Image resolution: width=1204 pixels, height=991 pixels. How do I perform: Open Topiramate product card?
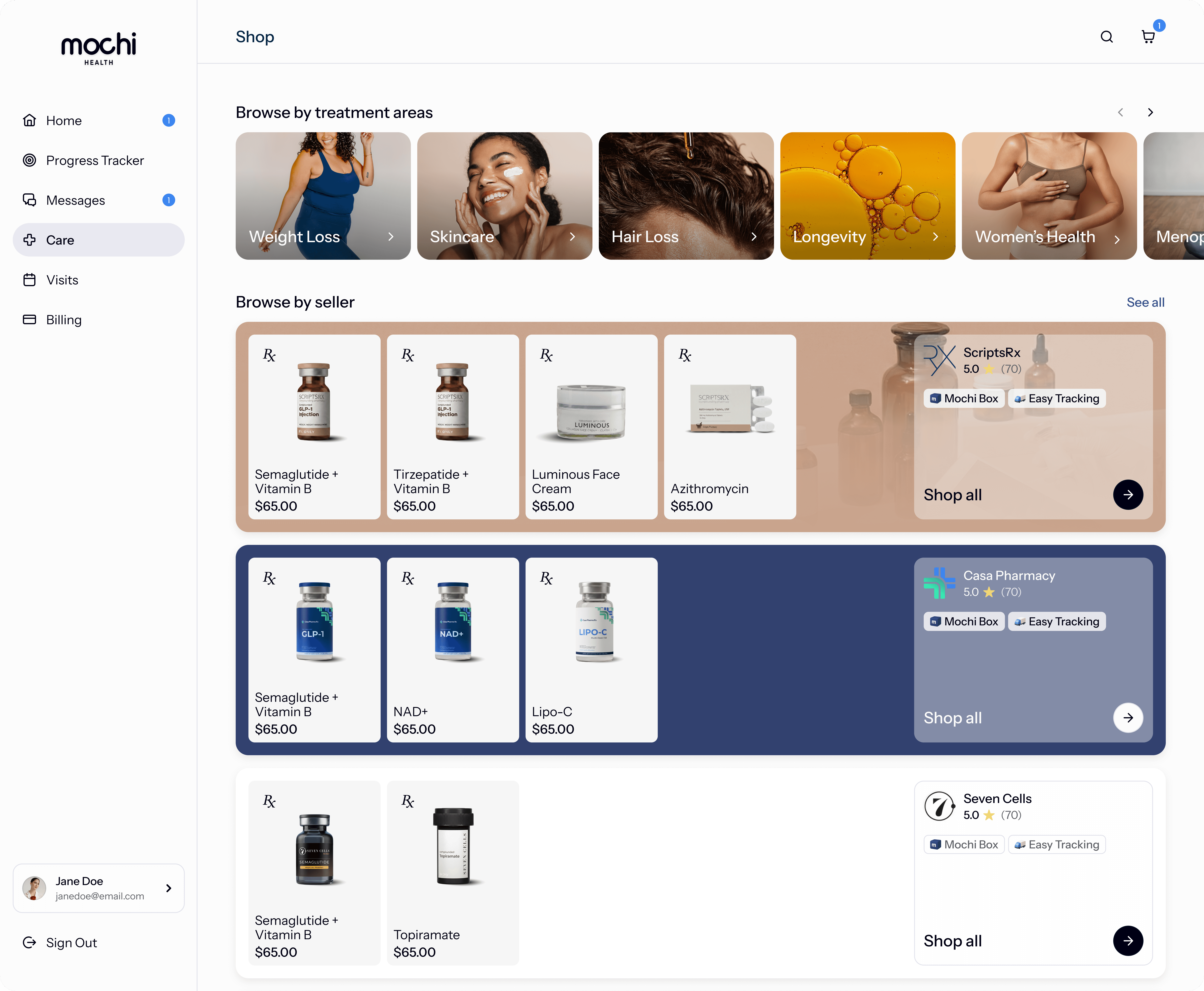[x=453, y=873]
